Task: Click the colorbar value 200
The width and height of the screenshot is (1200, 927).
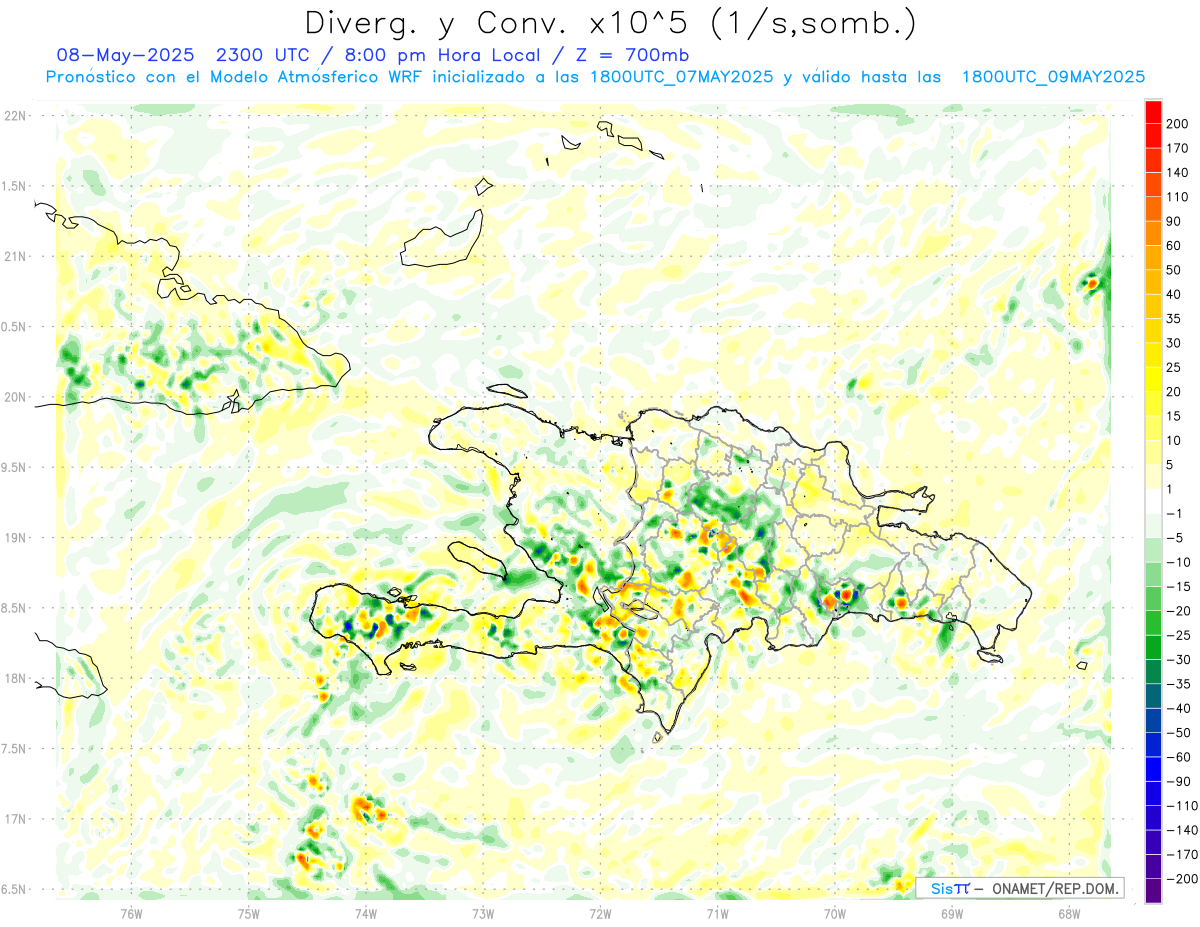Action: click(x=1177, y=124)
